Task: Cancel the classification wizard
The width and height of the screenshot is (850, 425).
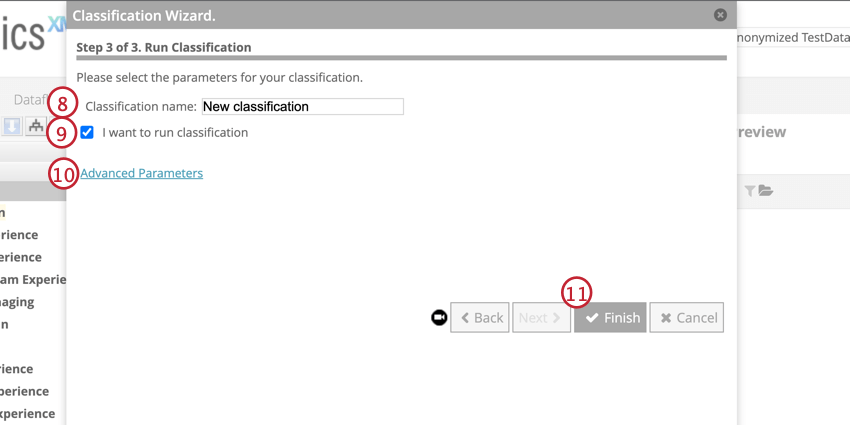Action: pos(686,318)
